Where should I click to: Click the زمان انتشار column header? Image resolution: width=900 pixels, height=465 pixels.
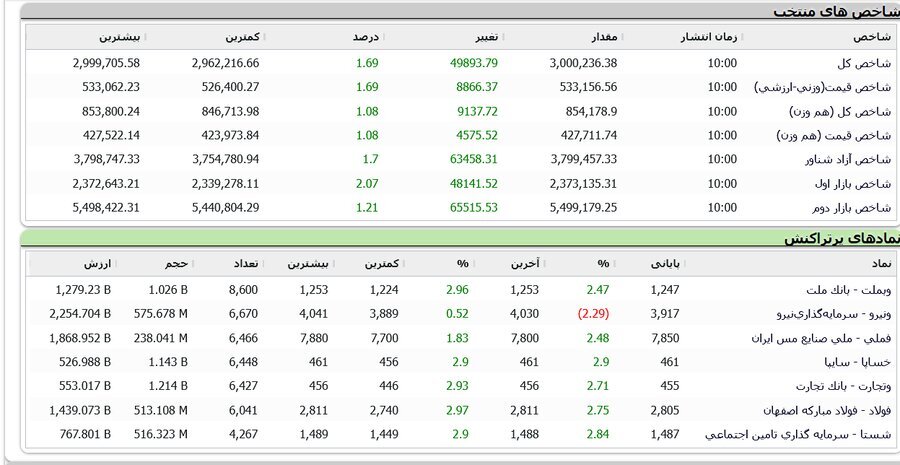(x=709, y=36)
